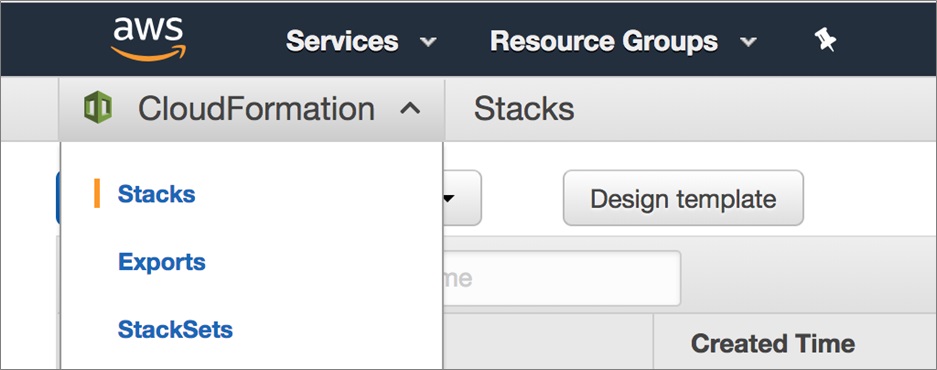Click the pushpin shortcut icon
This screenshot has width=937, height=370.
826,41
